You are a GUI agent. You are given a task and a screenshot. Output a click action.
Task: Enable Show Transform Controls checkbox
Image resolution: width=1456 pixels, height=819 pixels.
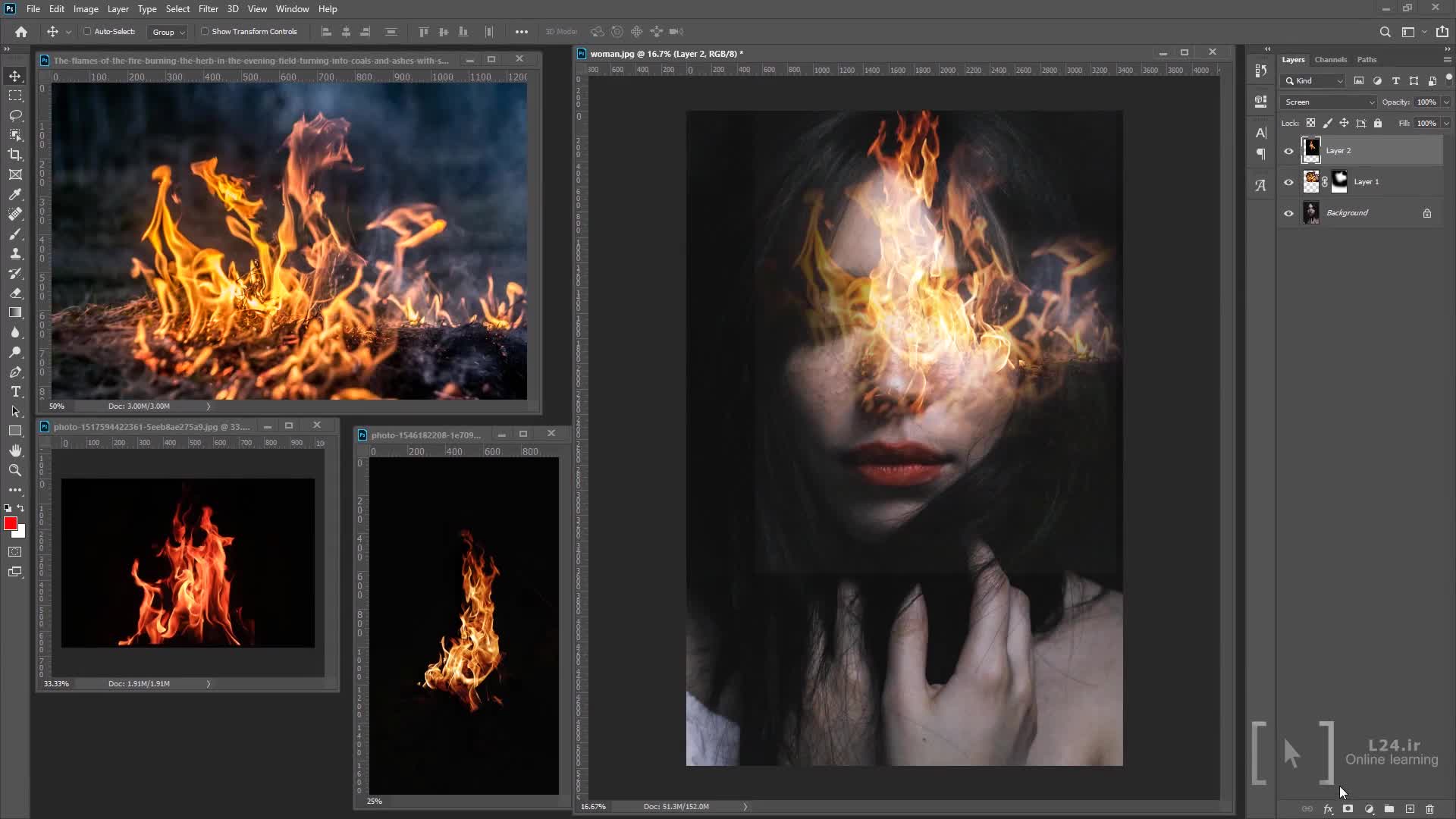205,32
